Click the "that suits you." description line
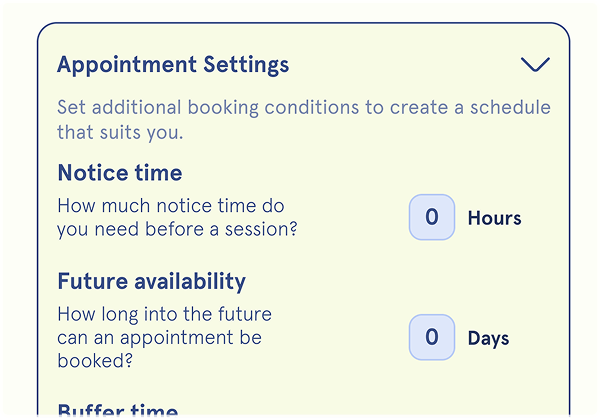This screenshot has width=600, height=418. pyautogui.click(x=121, y=131)
